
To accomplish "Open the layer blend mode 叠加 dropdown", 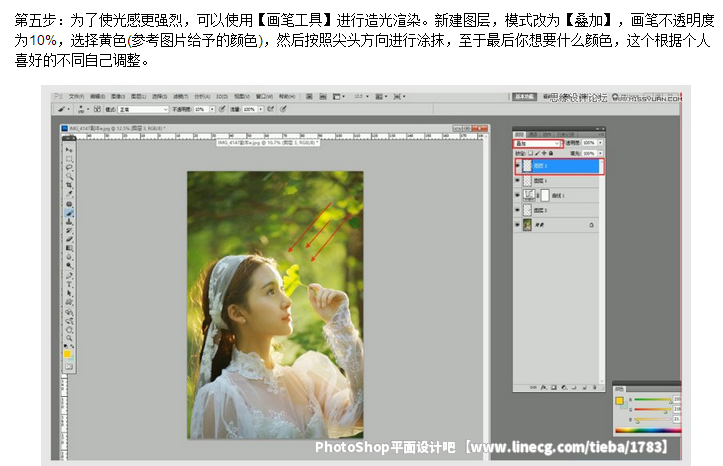I will 538,143.
